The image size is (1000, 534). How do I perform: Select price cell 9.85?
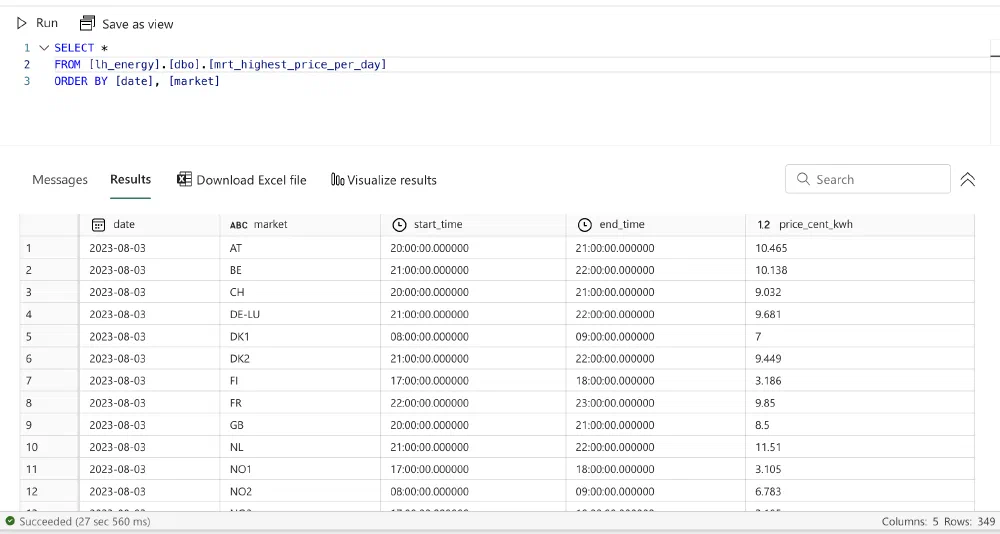pos(860,403)
